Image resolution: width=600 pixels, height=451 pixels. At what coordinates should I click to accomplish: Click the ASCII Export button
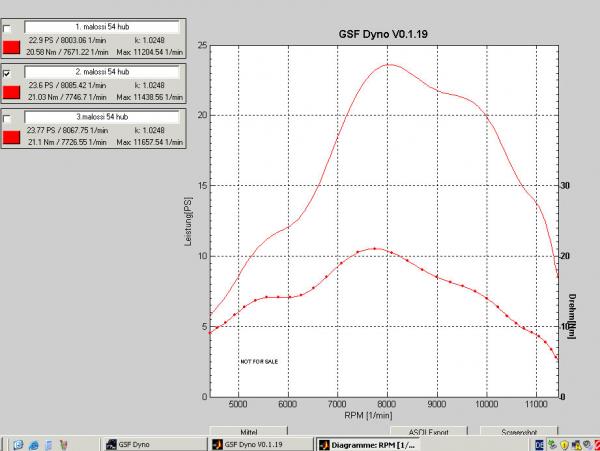point(429,431)
